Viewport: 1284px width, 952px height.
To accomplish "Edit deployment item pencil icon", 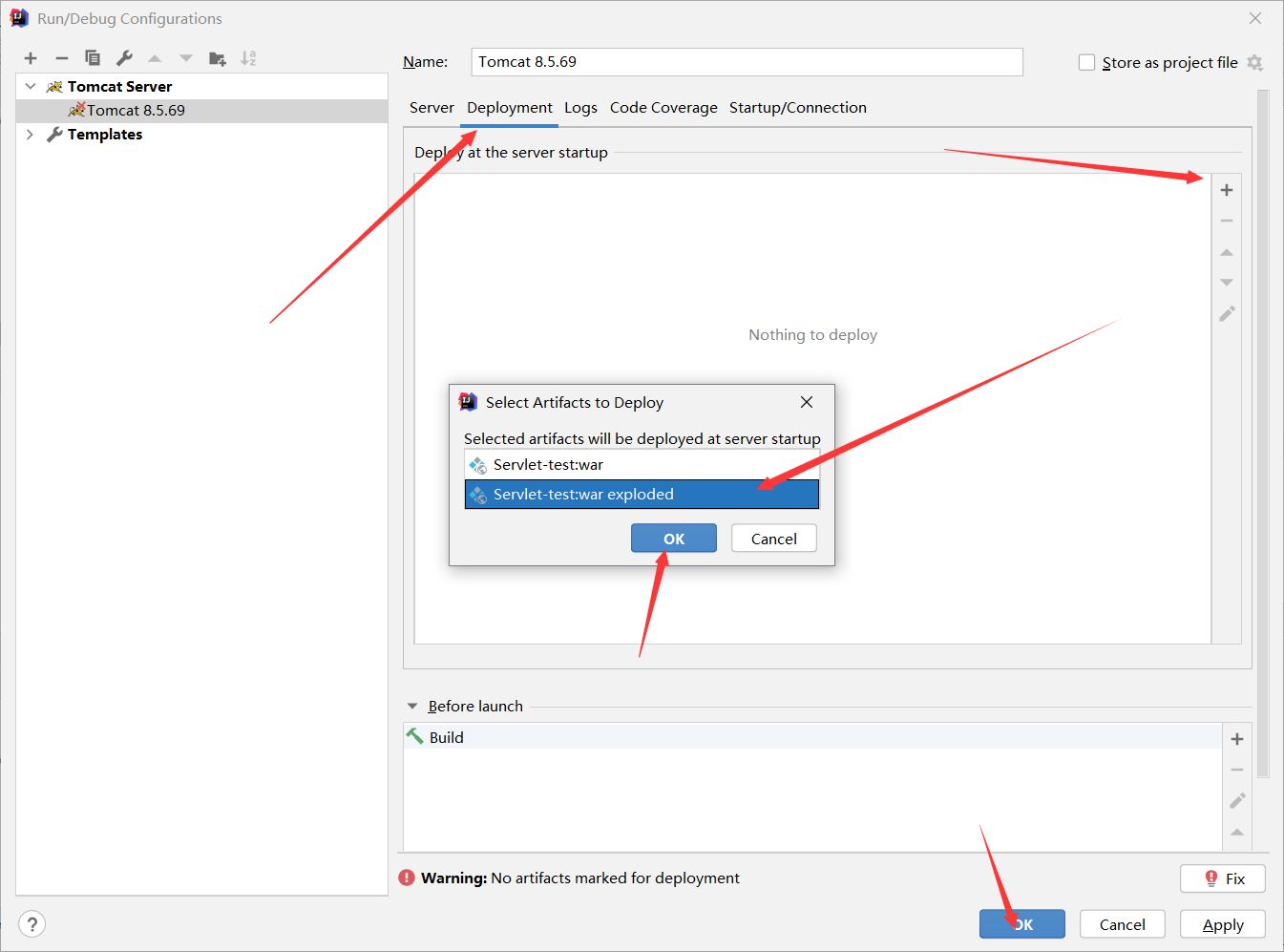I will point(1227,313).
